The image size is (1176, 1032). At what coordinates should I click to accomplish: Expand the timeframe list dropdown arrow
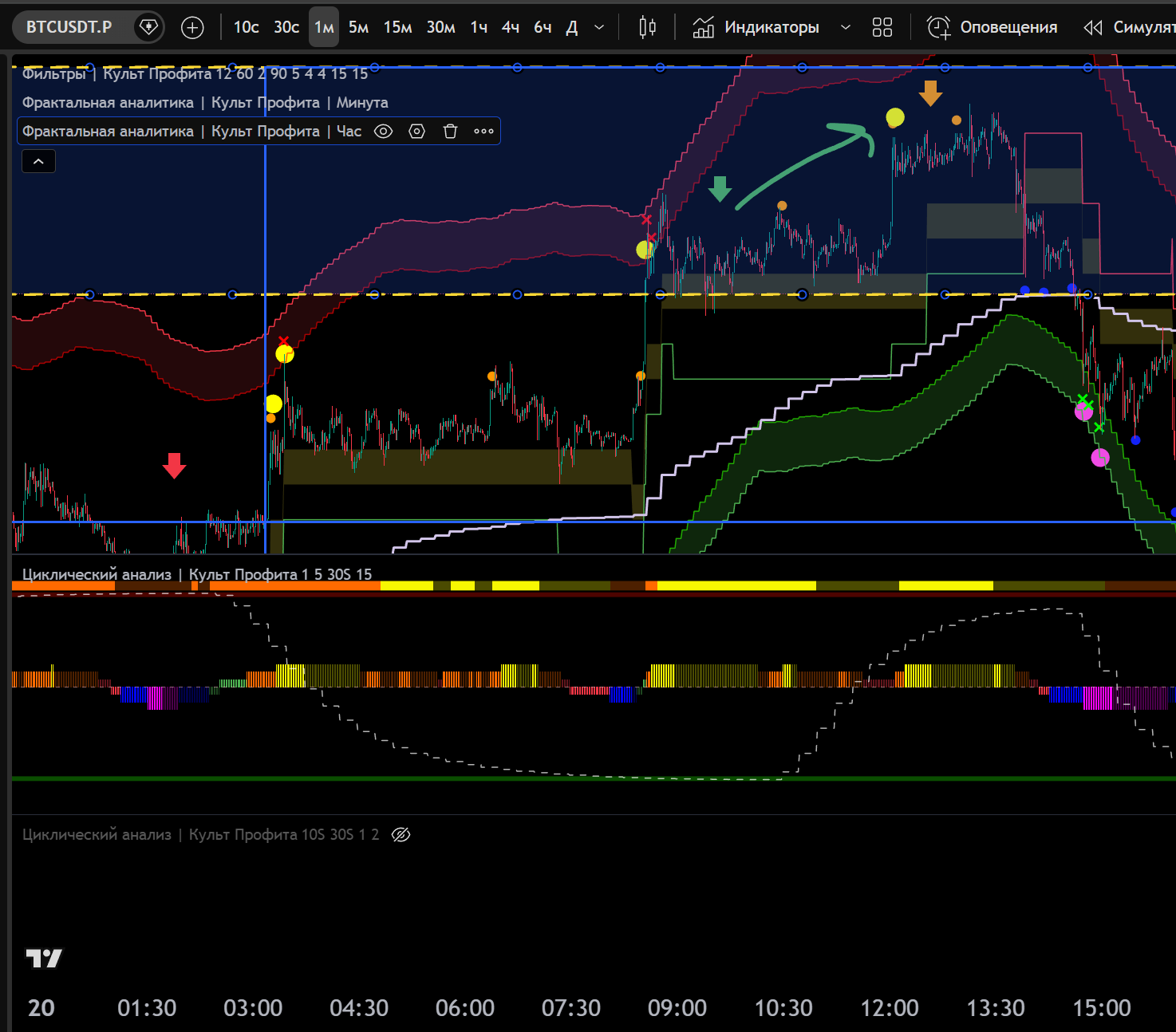pos(599,27)
